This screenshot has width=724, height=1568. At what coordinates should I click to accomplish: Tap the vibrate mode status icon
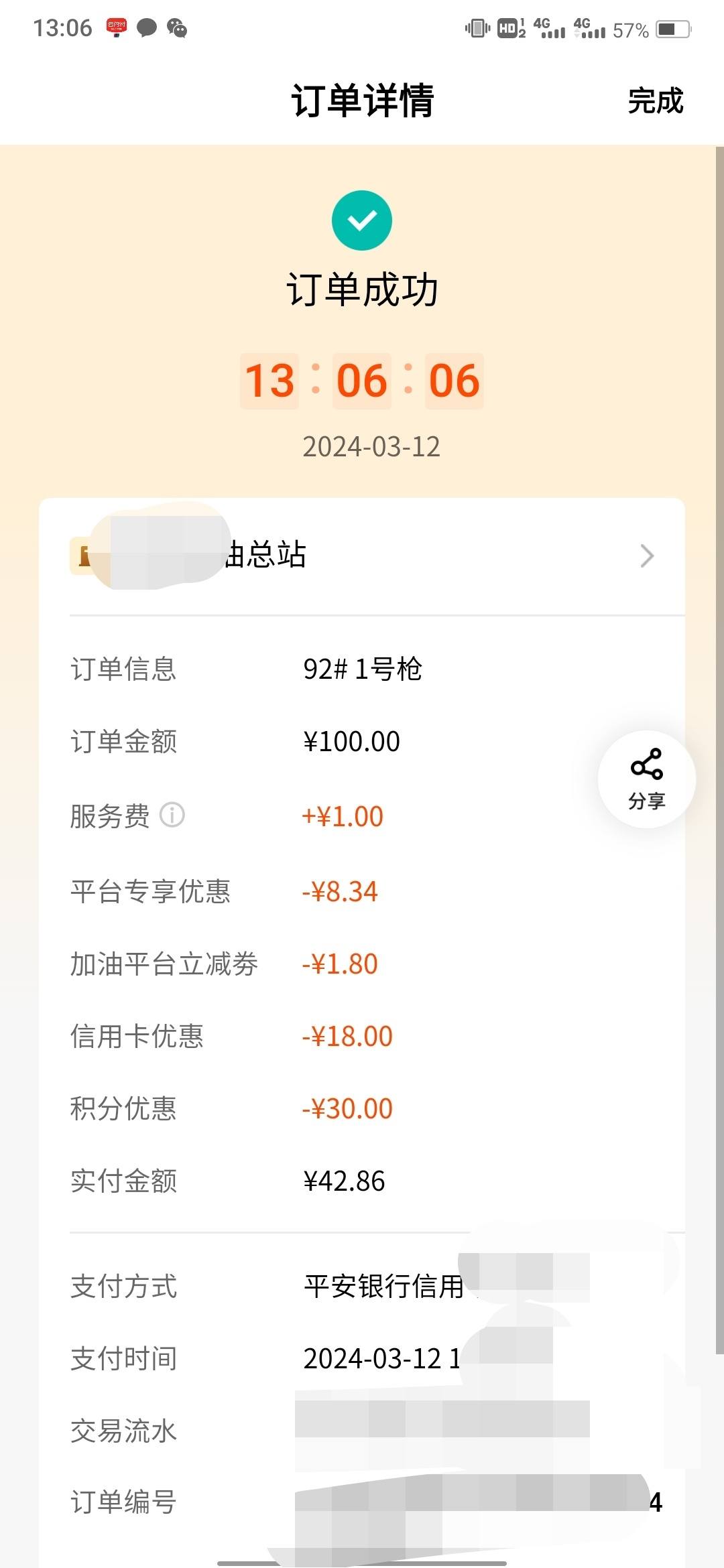click(477, 28)
